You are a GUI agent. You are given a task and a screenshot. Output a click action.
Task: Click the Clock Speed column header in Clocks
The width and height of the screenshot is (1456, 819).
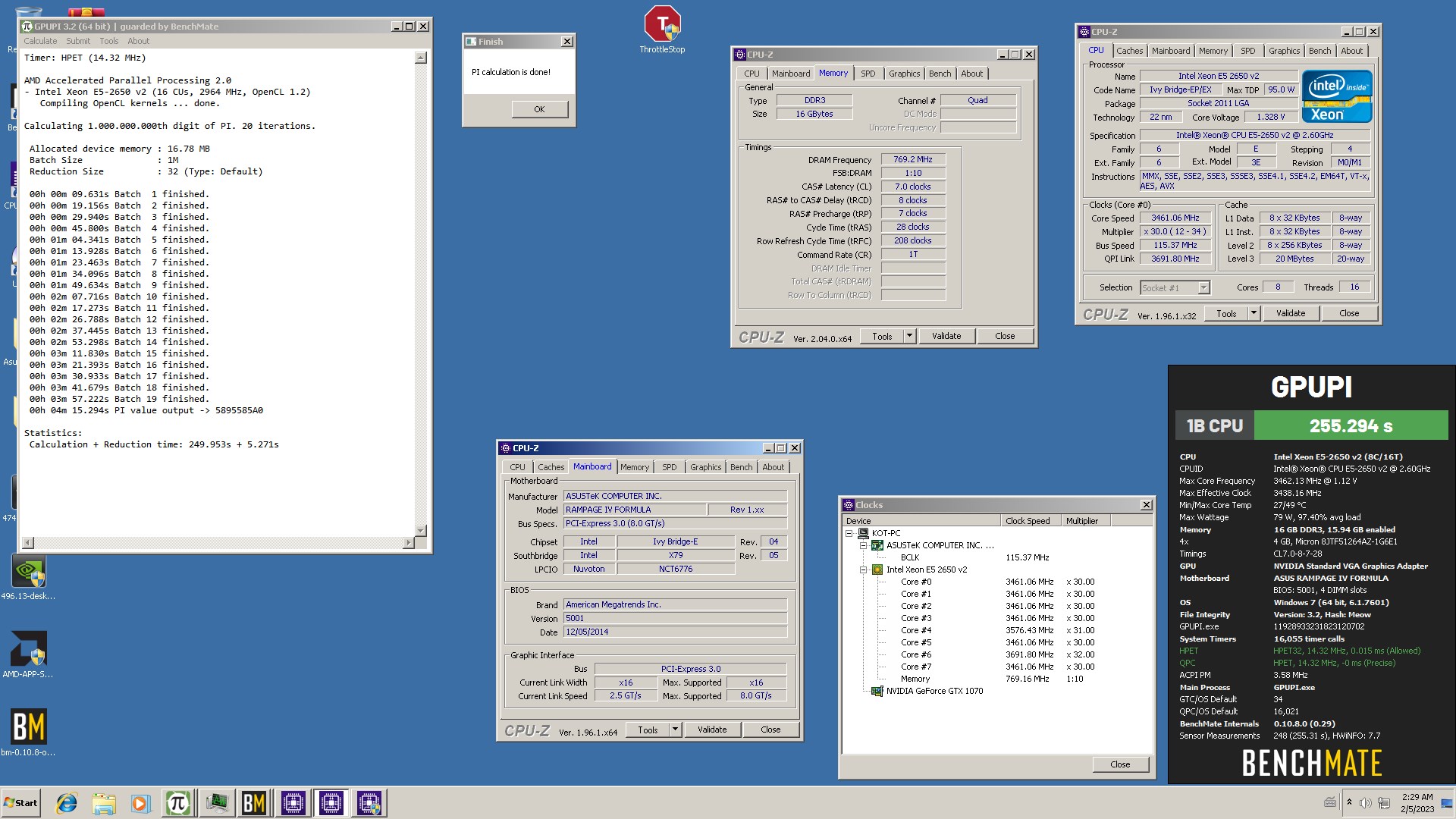[1031, 521]
